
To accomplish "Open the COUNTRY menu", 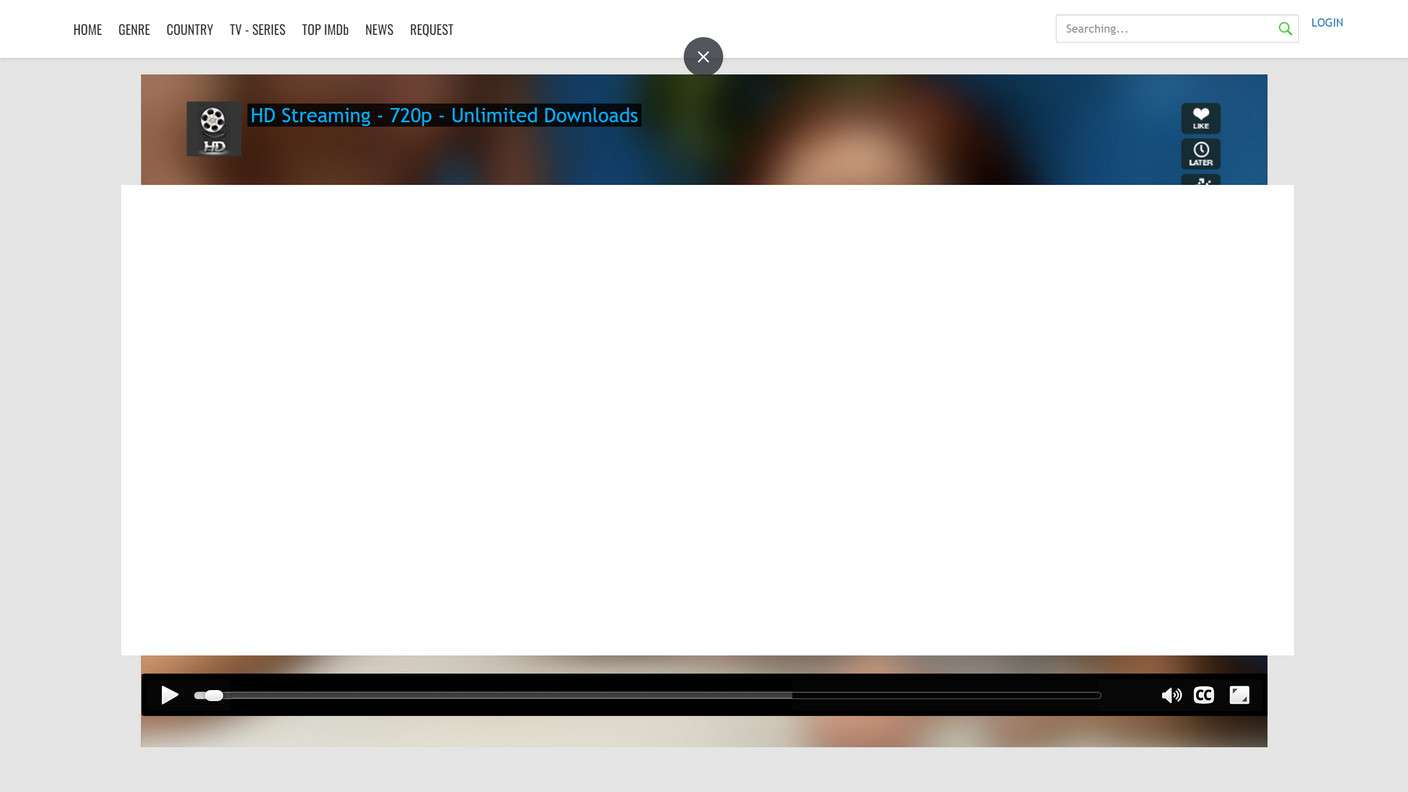I will [x=190, y=30].
